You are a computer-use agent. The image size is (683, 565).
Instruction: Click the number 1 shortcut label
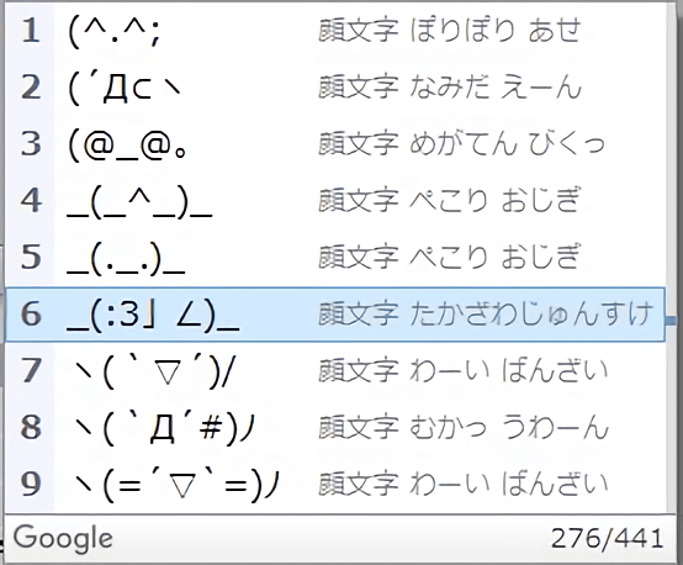[x=31, y=31]
